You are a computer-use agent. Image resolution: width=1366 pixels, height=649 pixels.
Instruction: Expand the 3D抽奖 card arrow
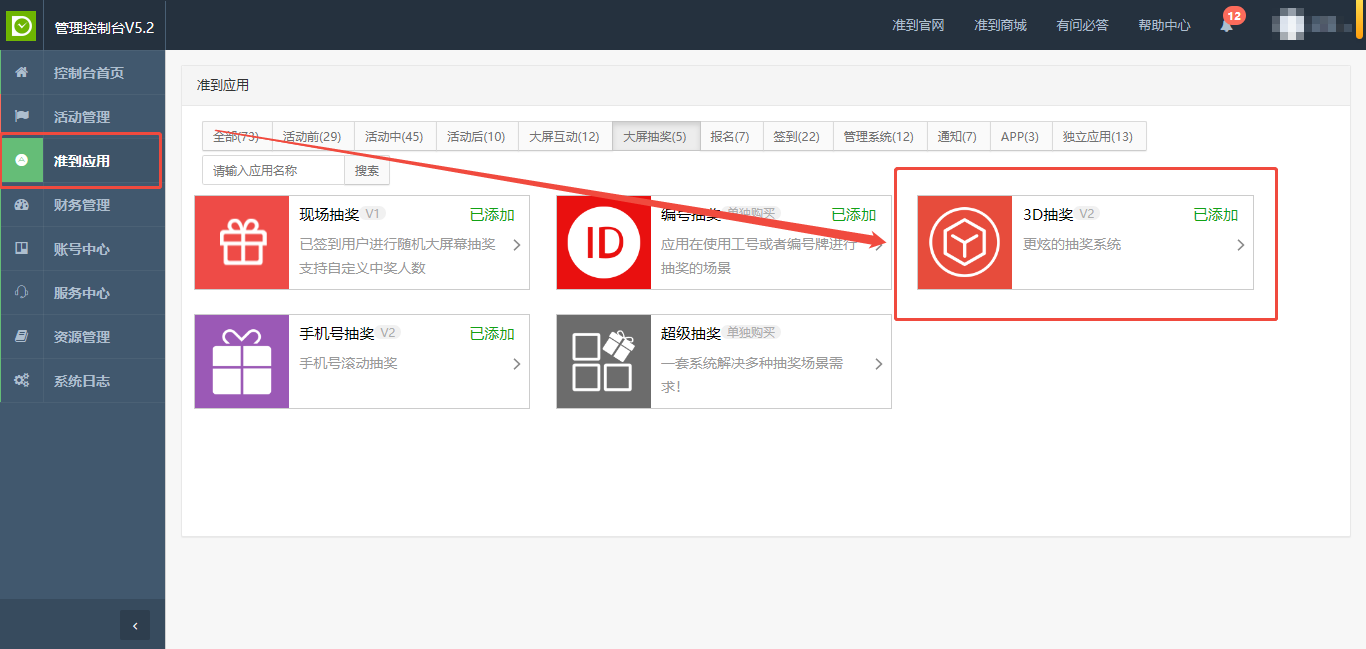click(1240, 245)
